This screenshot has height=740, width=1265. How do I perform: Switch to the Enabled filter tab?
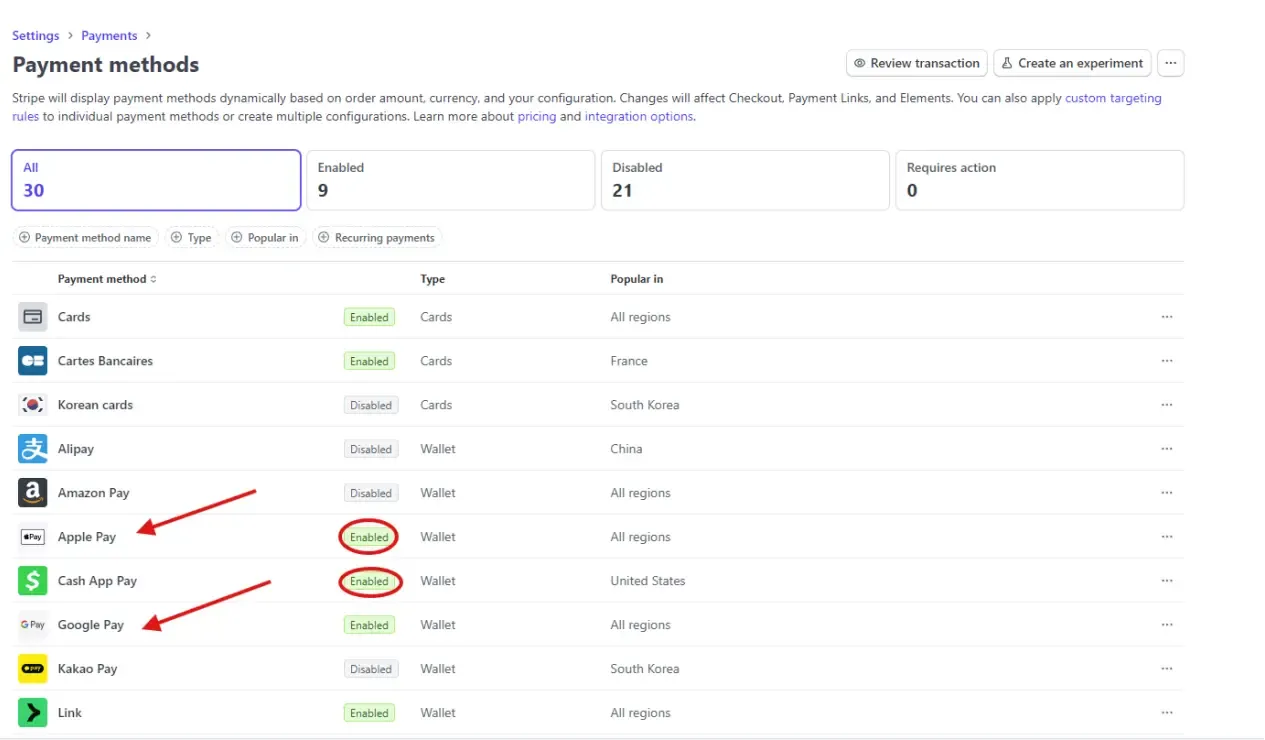(450, 180)
